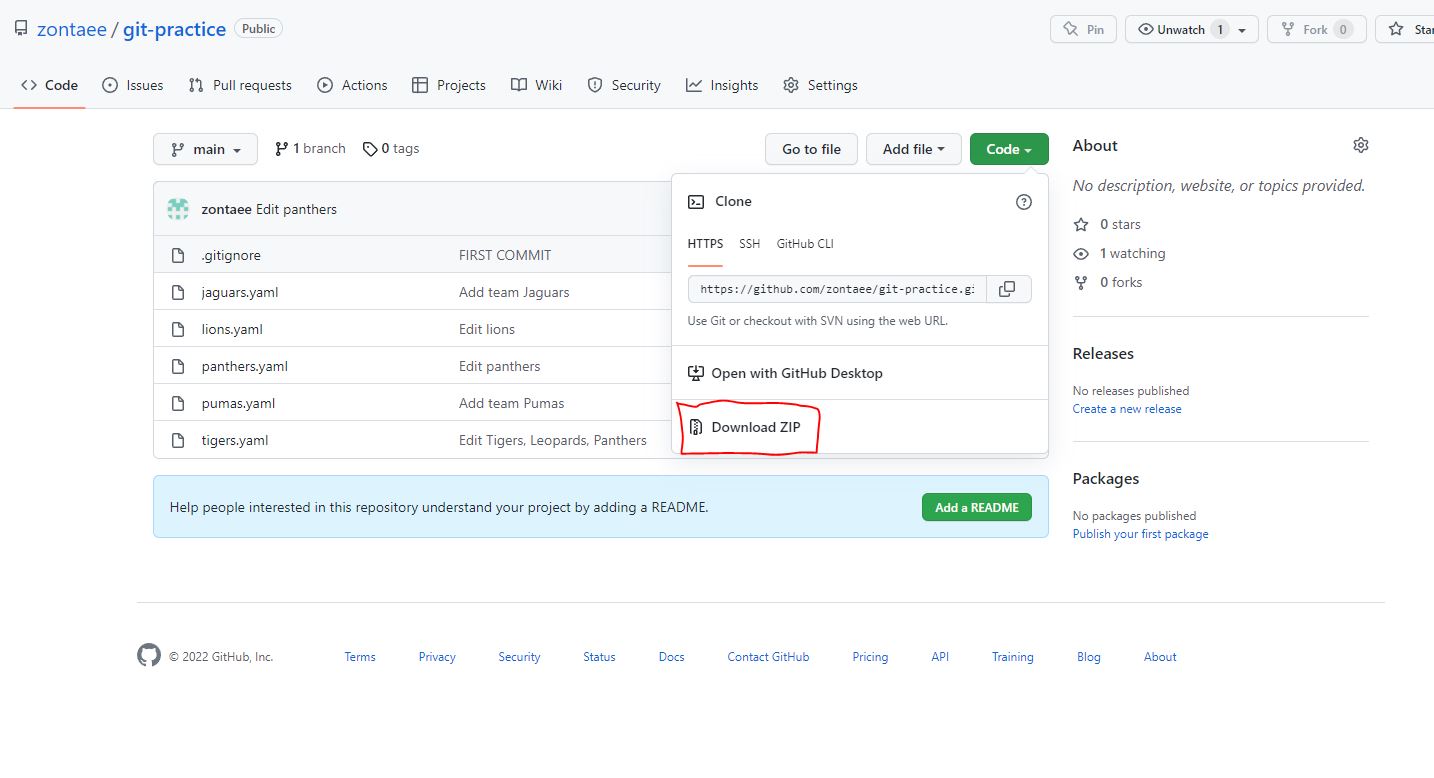Open the .gitignore file
This screenshot has width=1434, height=778.
tap(231, 256)
